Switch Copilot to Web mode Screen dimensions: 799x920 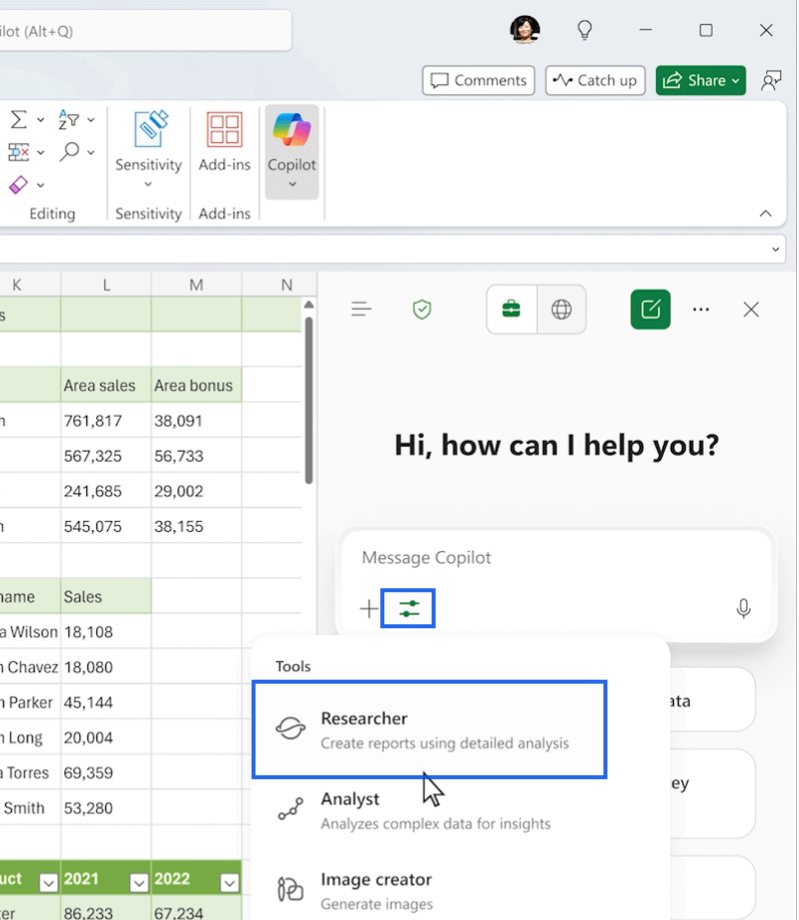(x=562, y=310)
